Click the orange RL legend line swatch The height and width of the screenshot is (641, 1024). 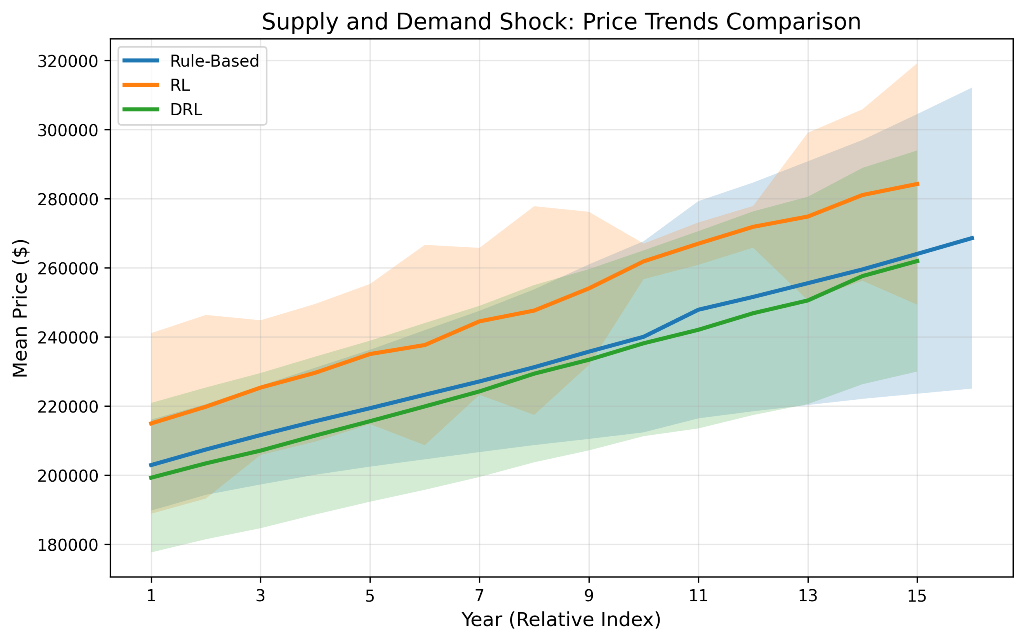click(x=141, y=85)
